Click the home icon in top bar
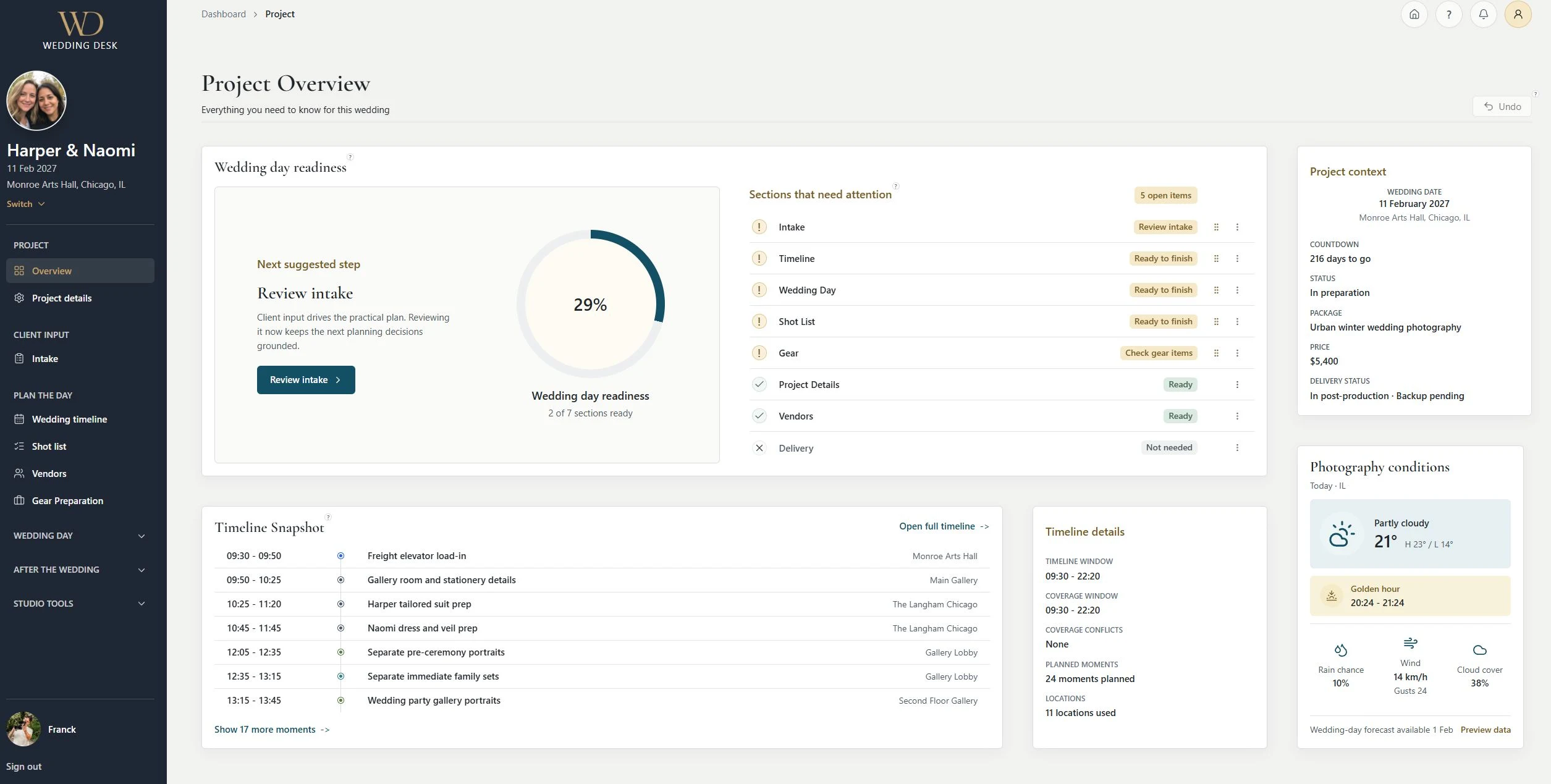 (x=1414, y=14)
